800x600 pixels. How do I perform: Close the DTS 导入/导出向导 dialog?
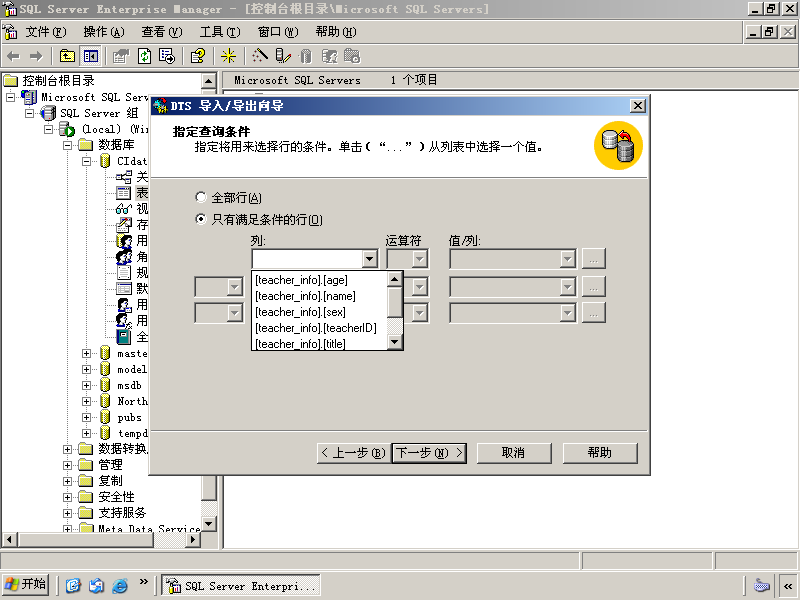click(x=638, y=106)
